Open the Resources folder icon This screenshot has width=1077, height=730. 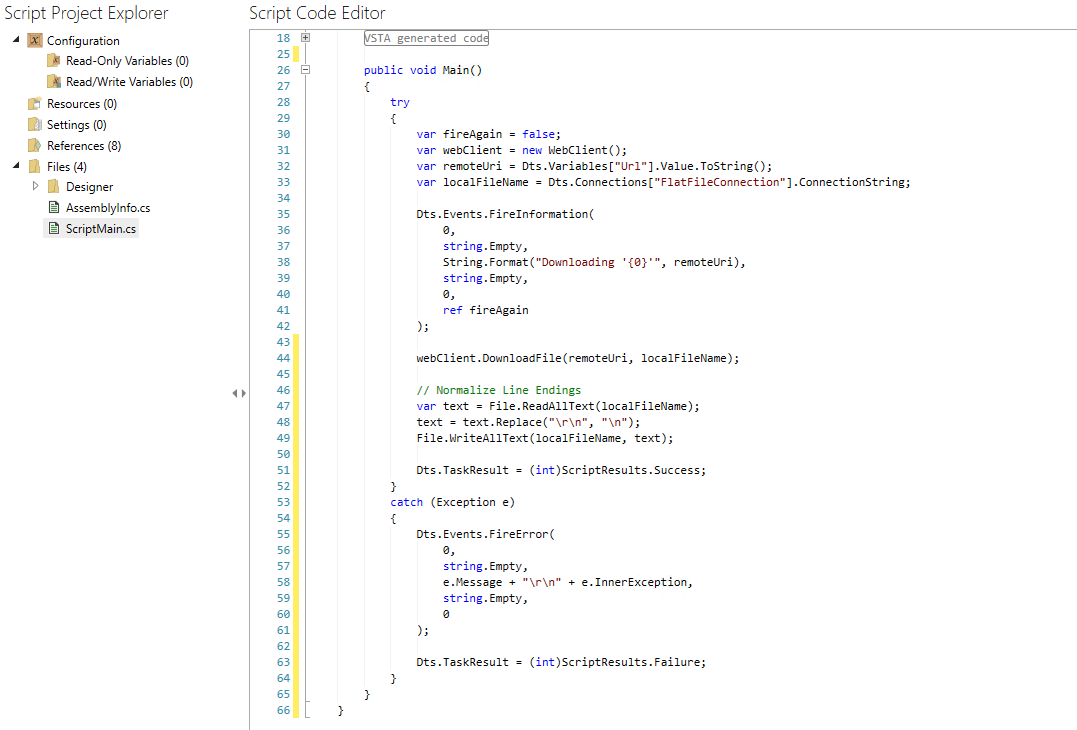point(33,103)
